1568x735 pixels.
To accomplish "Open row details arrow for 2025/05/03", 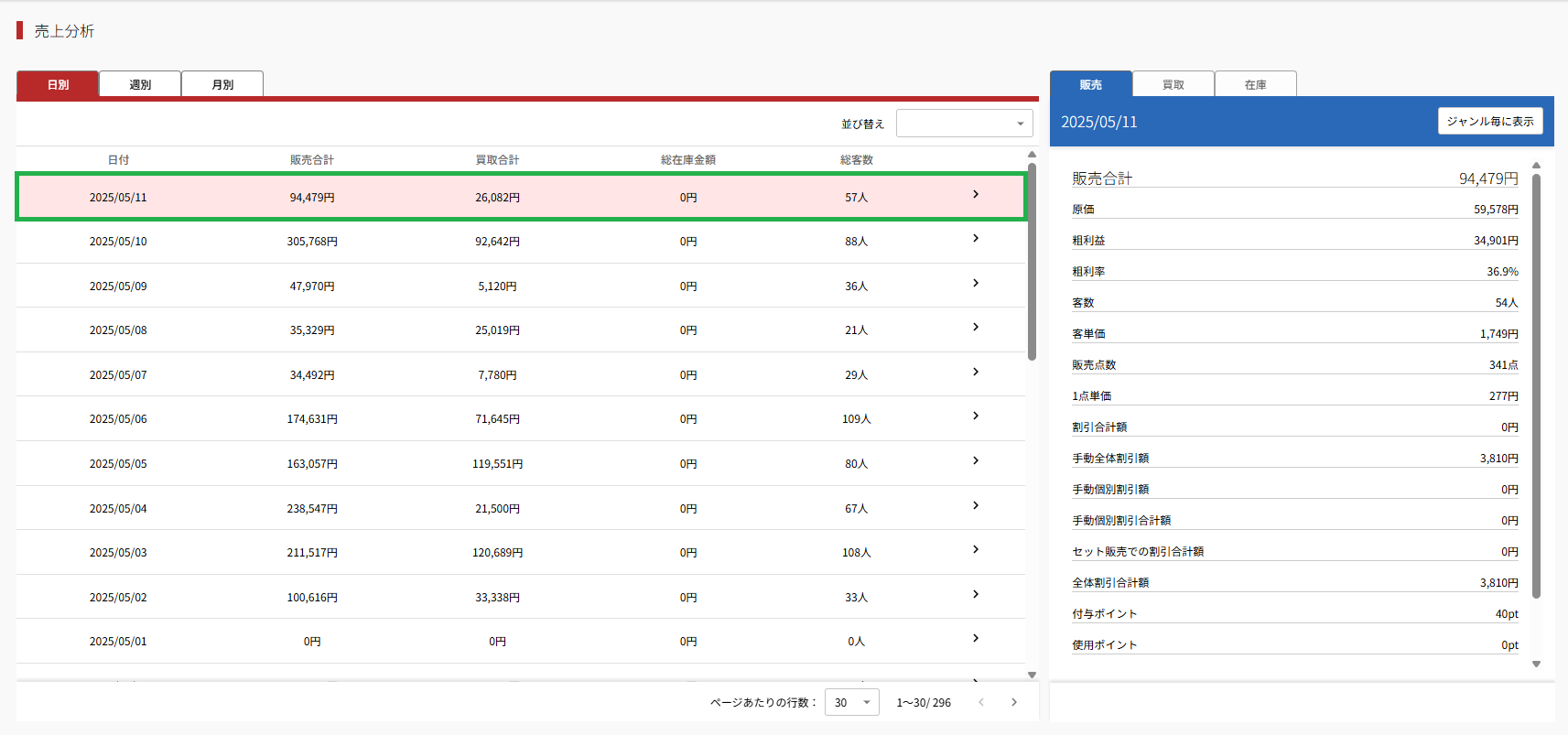I will pyautogui.click(x=976, y=549).
